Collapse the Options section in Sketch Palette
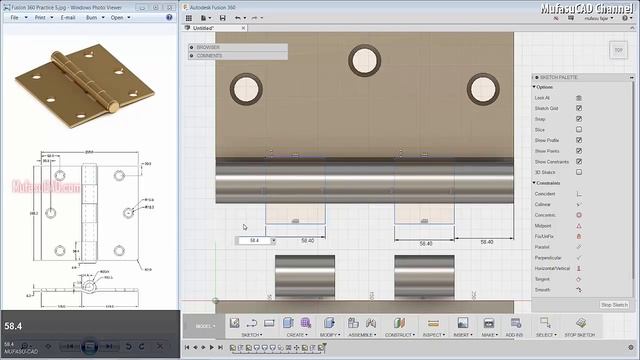Image resolution: width=640 pixels, height=360 pixels. tap(534, 87)
